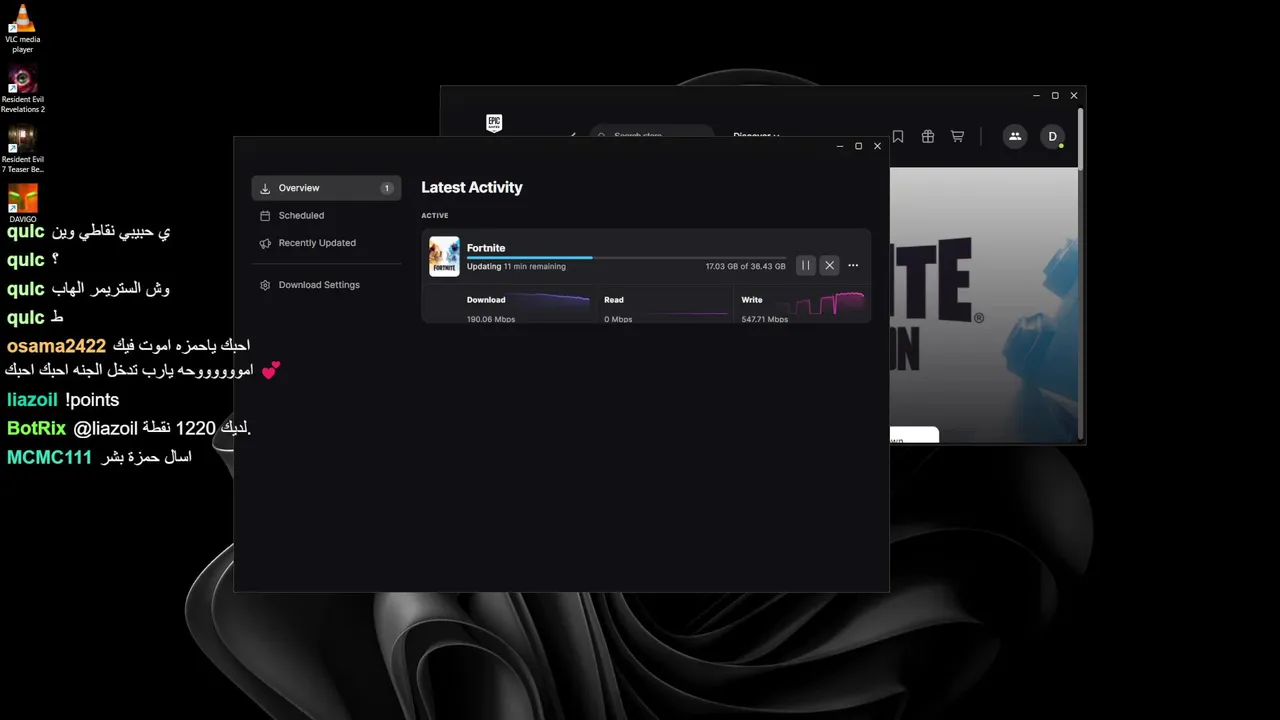Click the '190.06 Mbps' download value
The height and width of the screenshot is (720, 1280).
pos(491,319)
